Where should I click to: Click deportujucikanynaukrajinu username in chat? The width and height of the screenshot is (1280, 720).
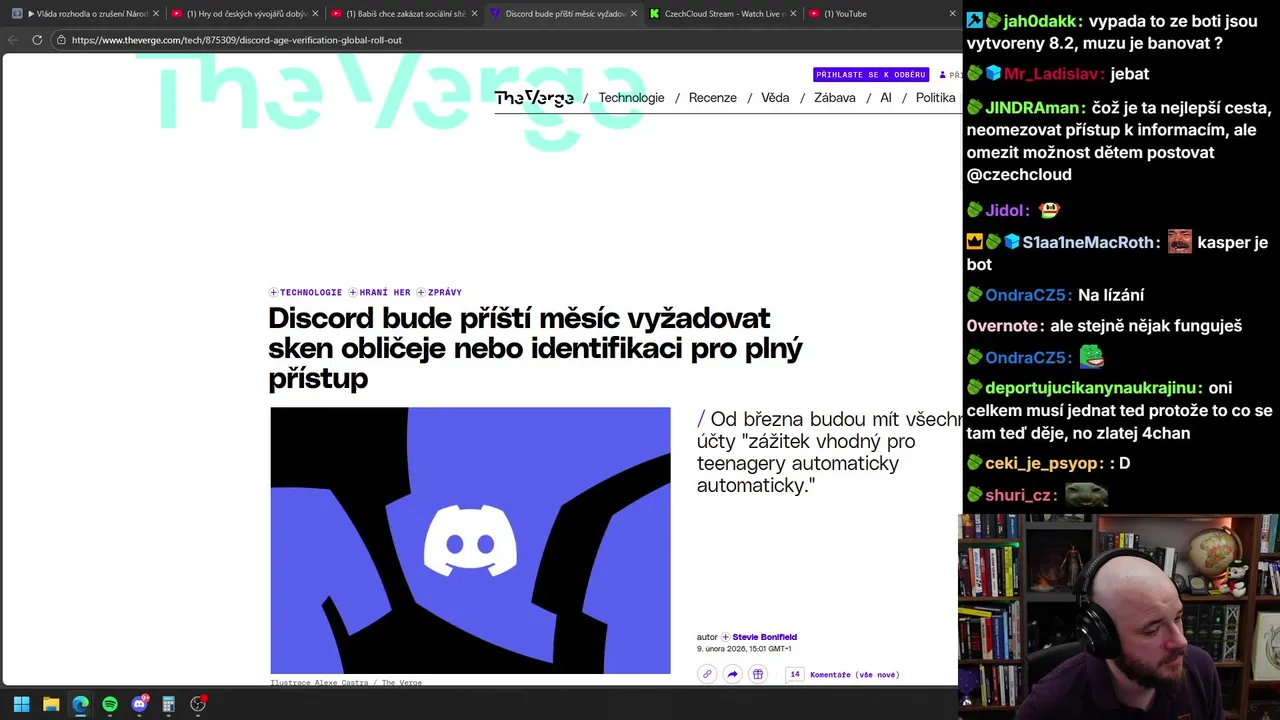(1091, 388)
